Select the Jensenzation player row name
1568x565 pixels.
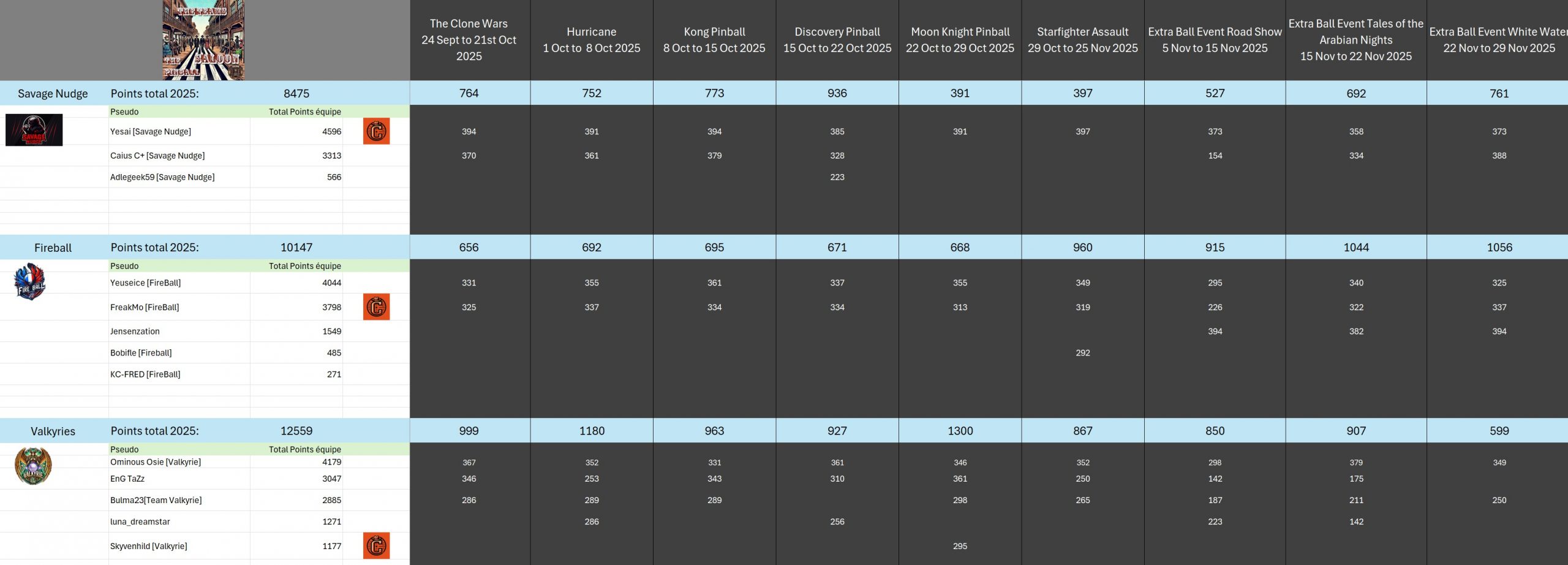[x=135, y=331]
